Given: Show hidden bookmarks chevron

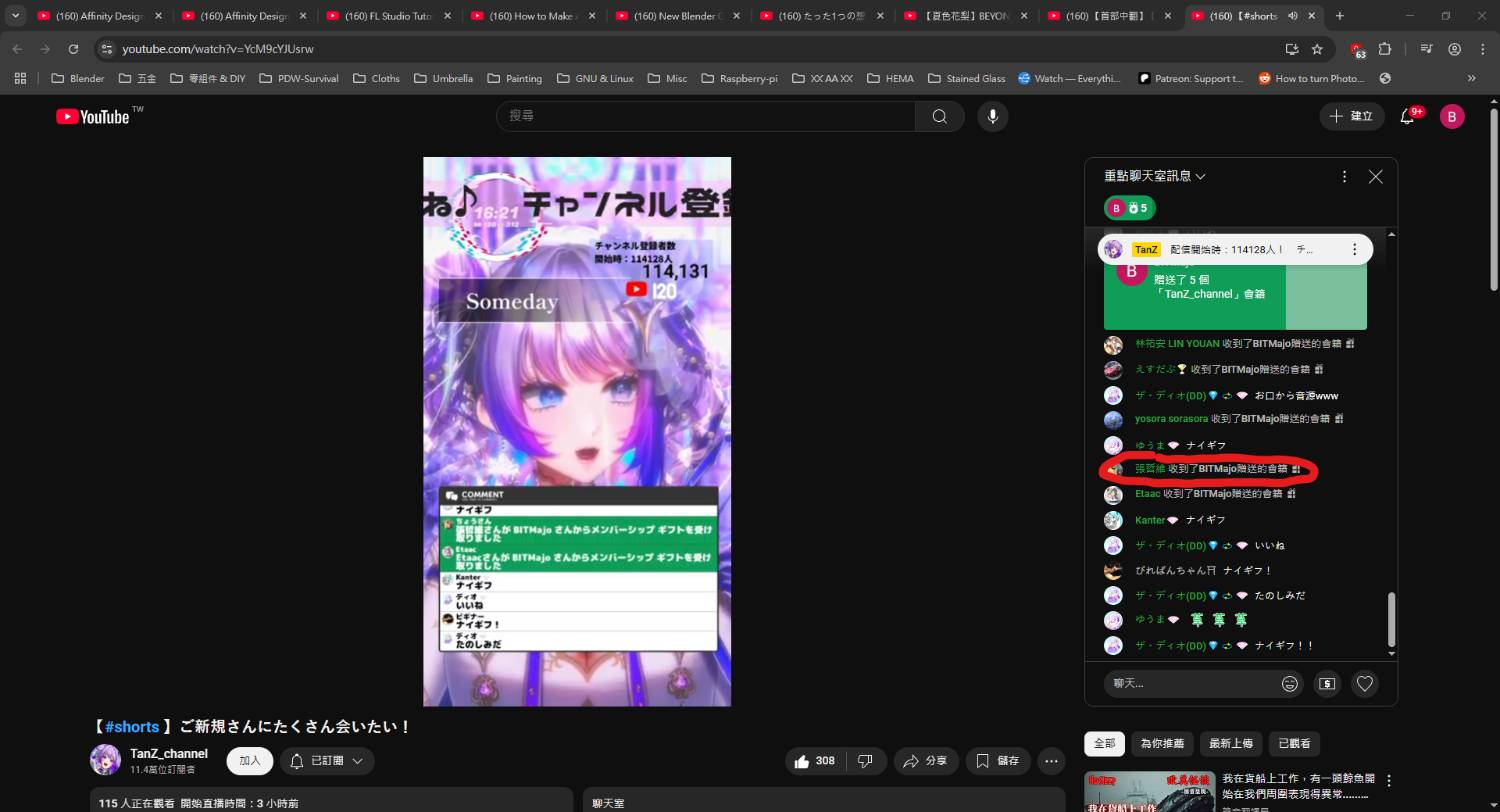Looking at the screenshot, I should click(x=1472, y=78).
